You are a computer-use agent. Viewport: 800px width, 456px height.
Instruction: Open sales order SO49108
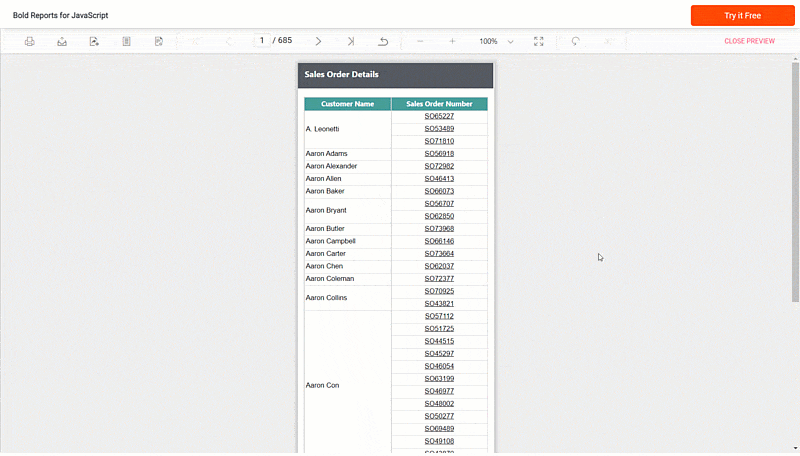439,441
